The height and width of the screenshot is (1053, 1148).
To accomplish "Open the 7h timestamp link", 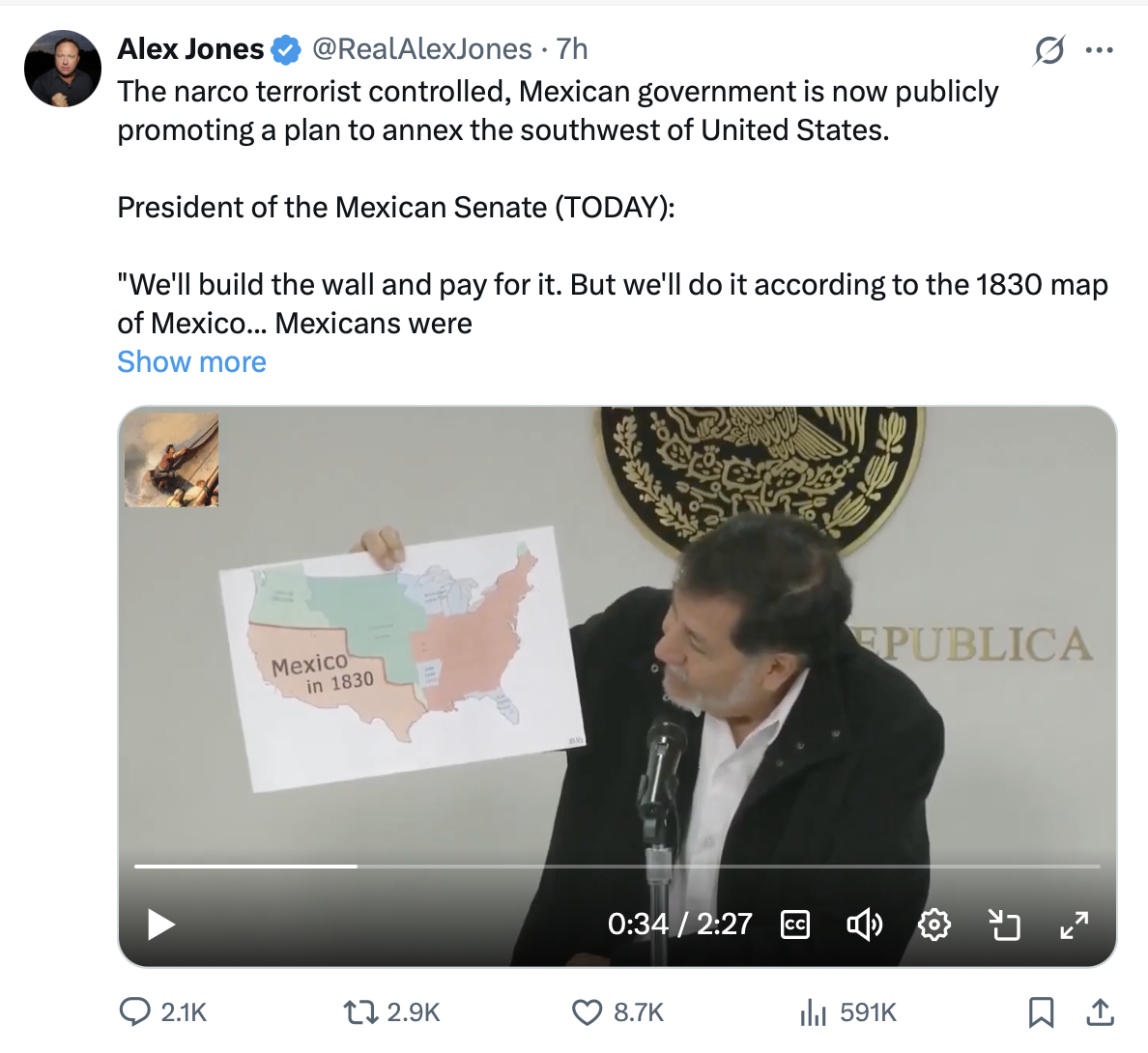I will [x=572, y=49].
